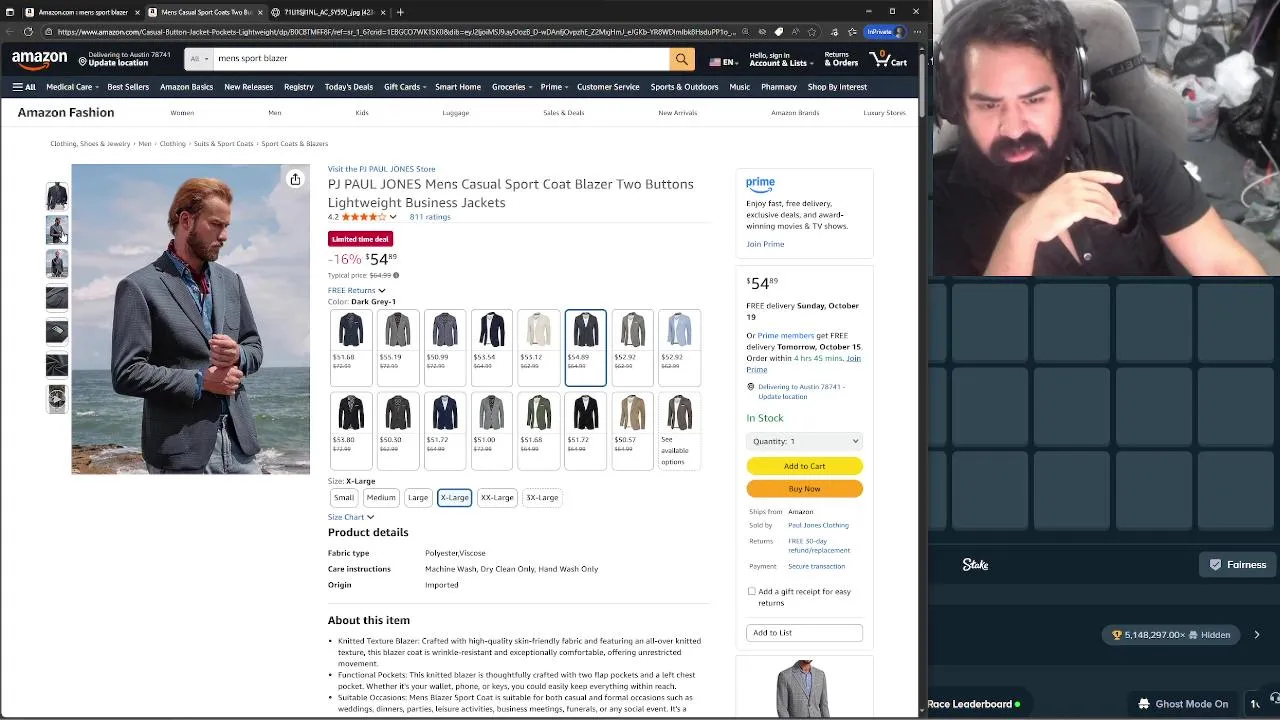Click the share icon on the product image
This screenshot has width=1280, height=720.
tap(295, 179)
